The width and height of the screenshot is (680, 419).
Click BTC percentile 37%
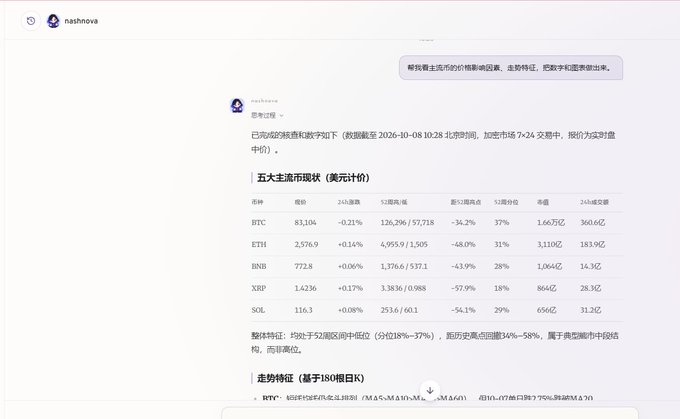point(501,223)
